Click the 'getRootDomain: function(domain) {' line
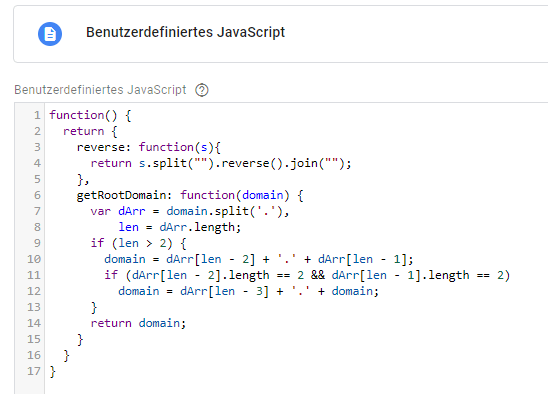Viewport: 548px width, 394px height. click(x=190, y=195)
